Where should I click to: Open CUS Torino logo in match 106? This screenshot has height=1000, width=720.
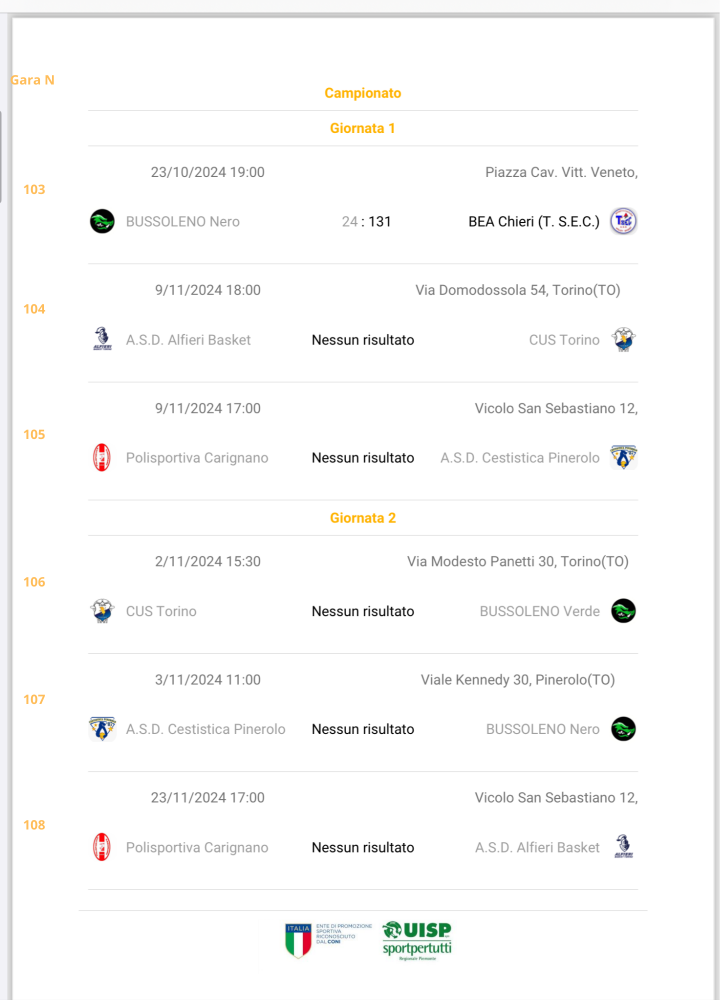click(102, 611)
